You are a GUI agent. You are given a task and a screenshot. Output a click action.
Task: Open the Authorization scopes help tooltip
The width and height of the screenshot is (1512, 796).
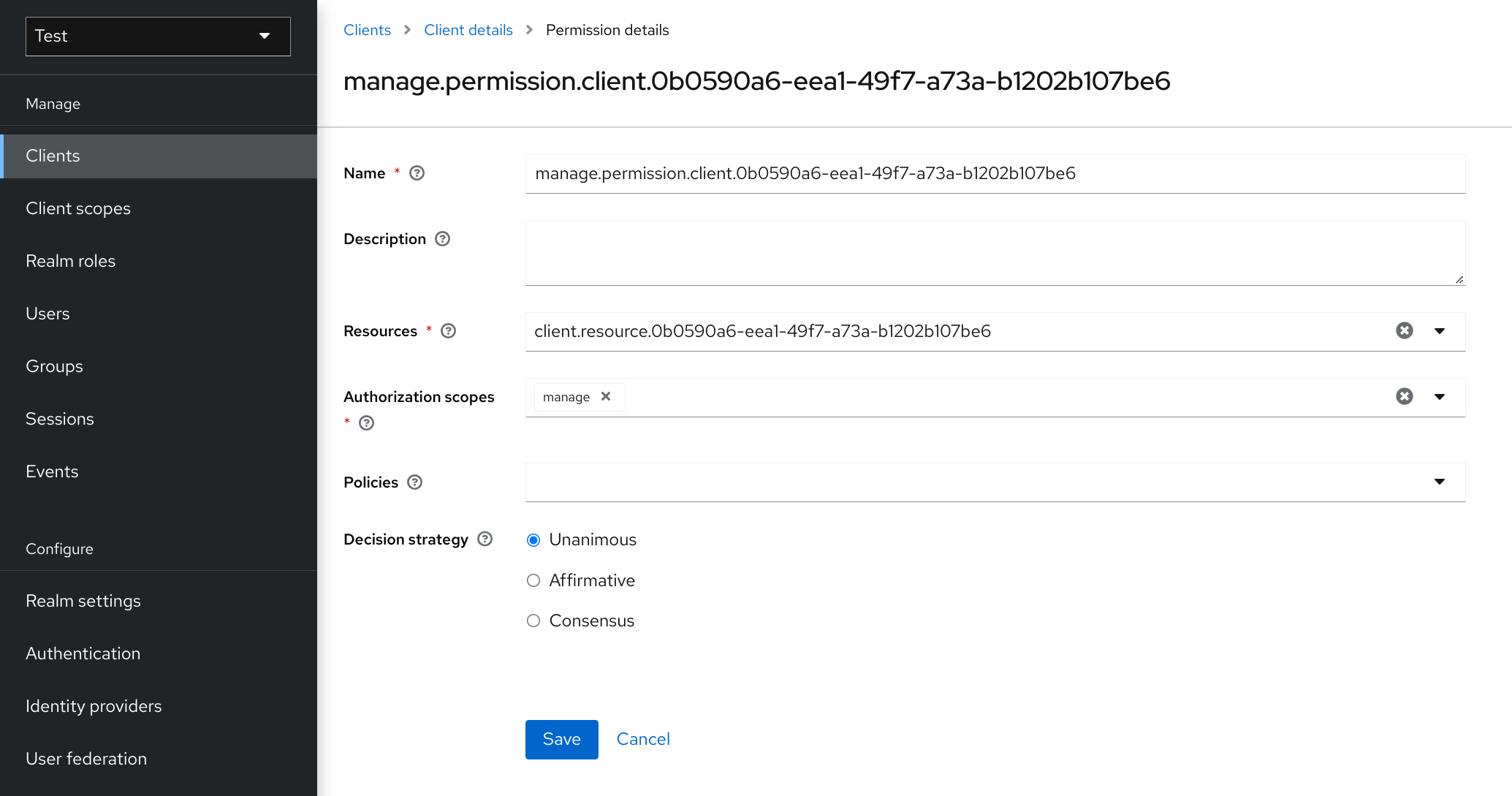pos(366,423)
